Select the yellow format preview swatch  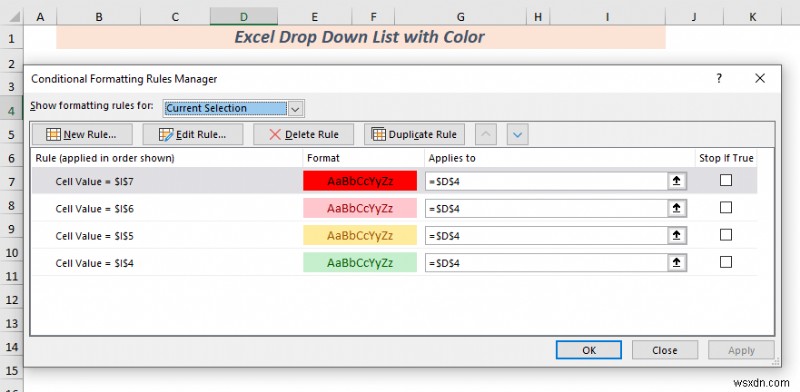(360, 235)
